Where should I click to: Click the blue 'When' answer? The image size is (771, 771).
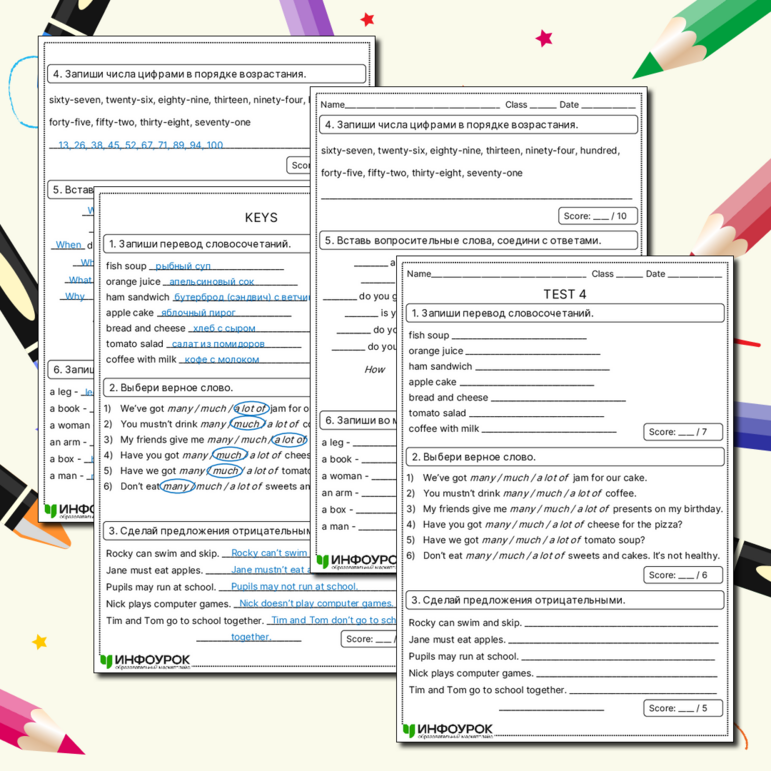tap(68, 244)
